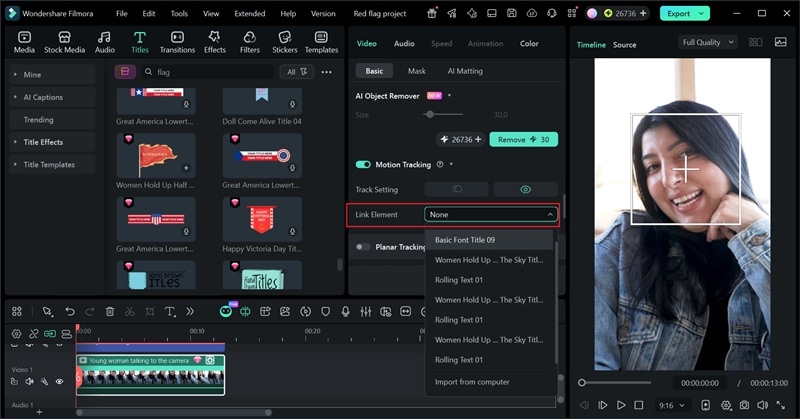Open the Audio library
Screen dimensions: 800x419
pyautogui.click(x=105, y=42)
